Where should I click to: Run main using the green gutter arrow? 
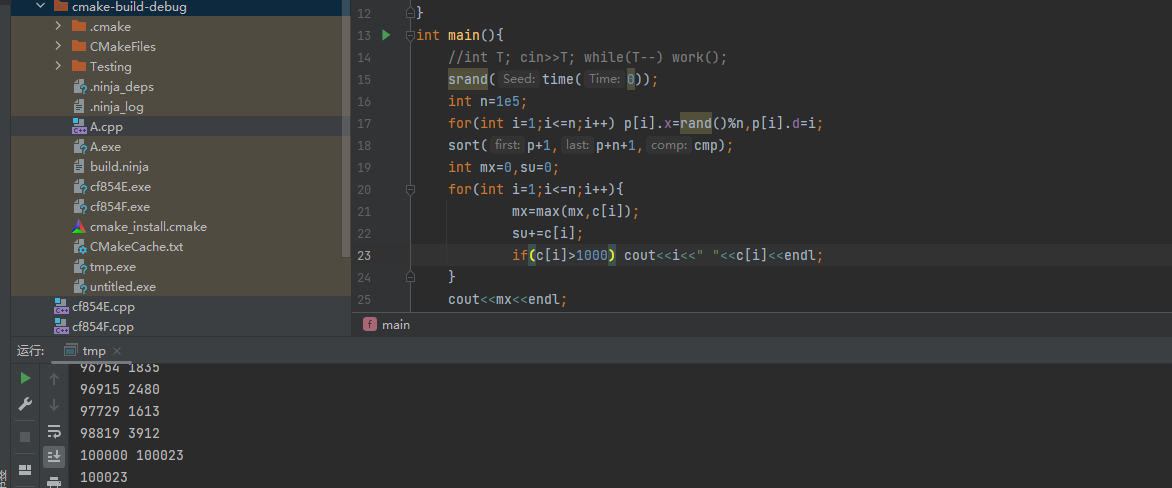[x=386, y=34]
